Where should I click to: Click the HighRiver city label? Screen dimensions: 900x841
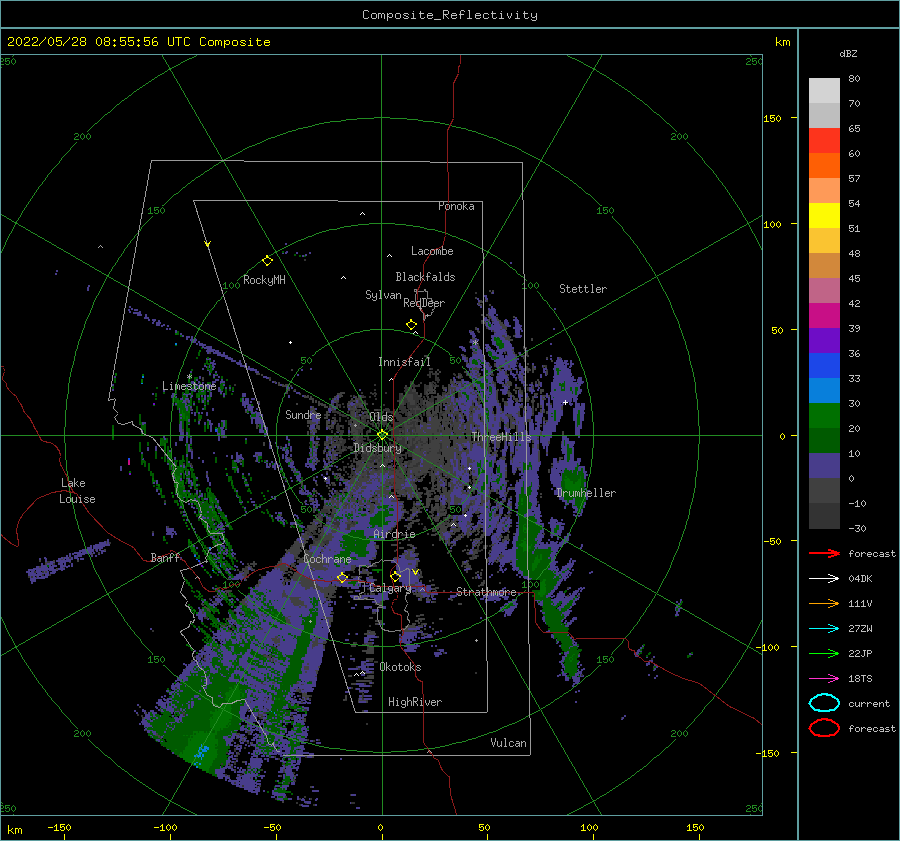[415, 702]
